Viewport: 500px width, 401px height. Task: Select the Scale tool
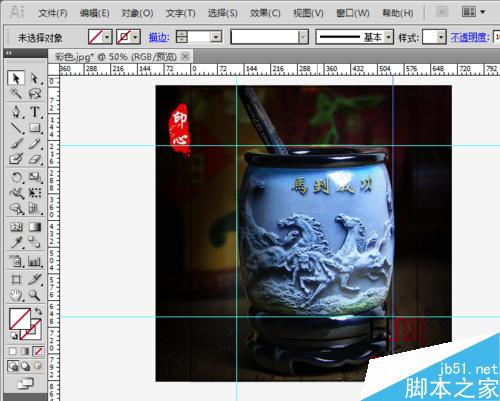(35, 177)
